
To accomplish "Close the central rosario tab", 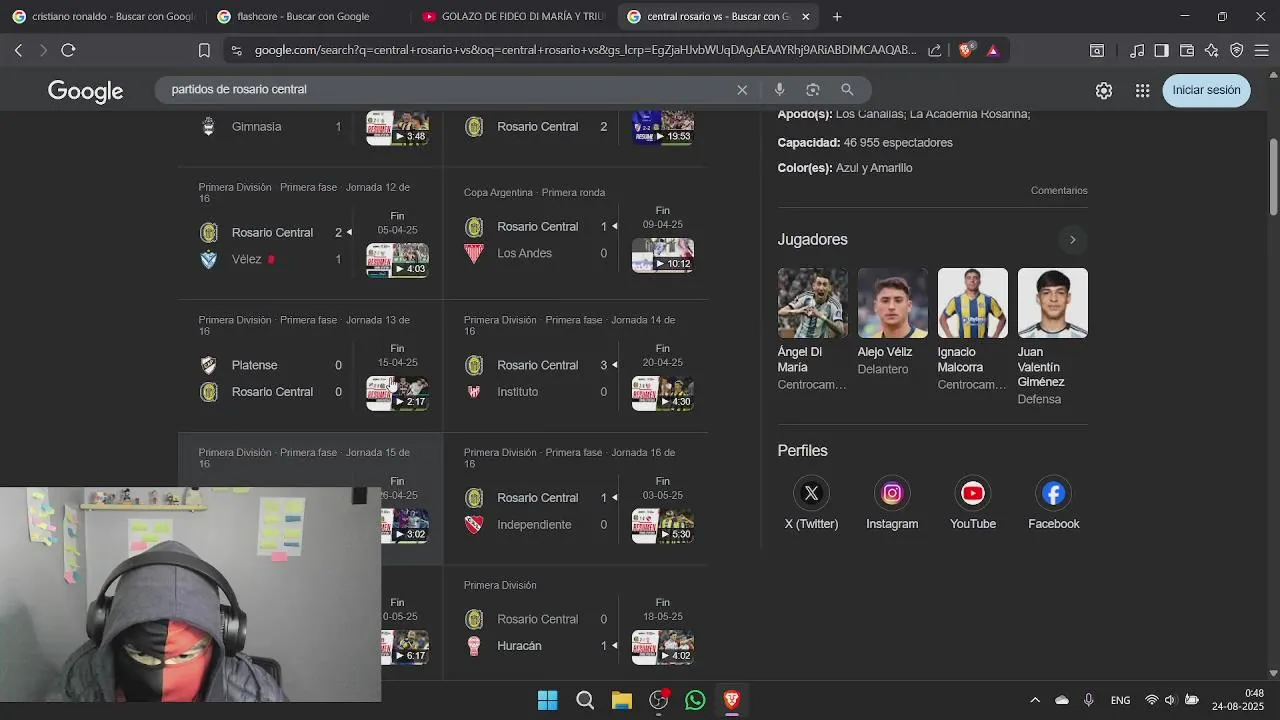I will 806,16.
